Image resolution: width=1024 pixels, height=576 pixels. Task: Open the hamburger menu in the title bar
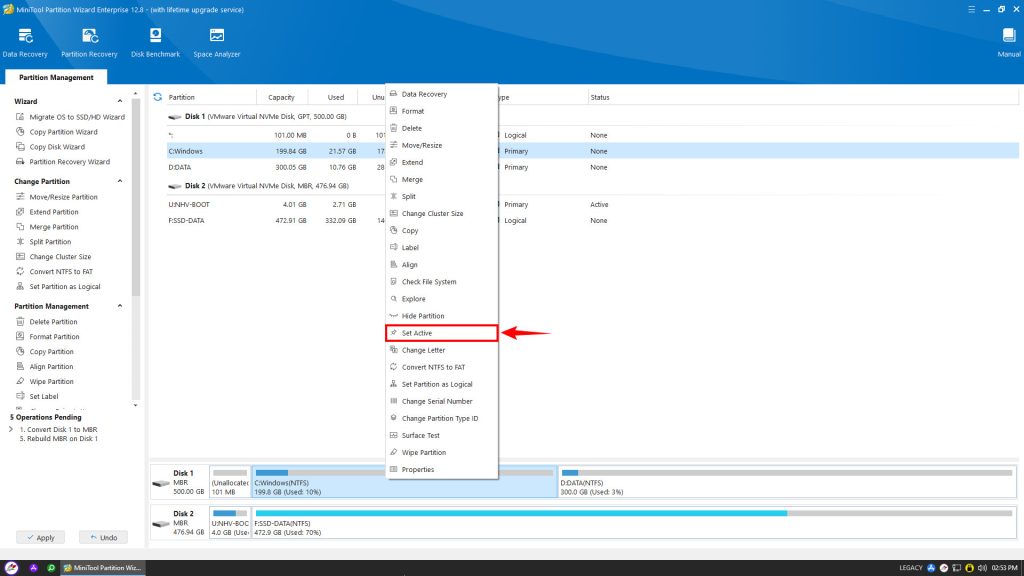point(971,9)
